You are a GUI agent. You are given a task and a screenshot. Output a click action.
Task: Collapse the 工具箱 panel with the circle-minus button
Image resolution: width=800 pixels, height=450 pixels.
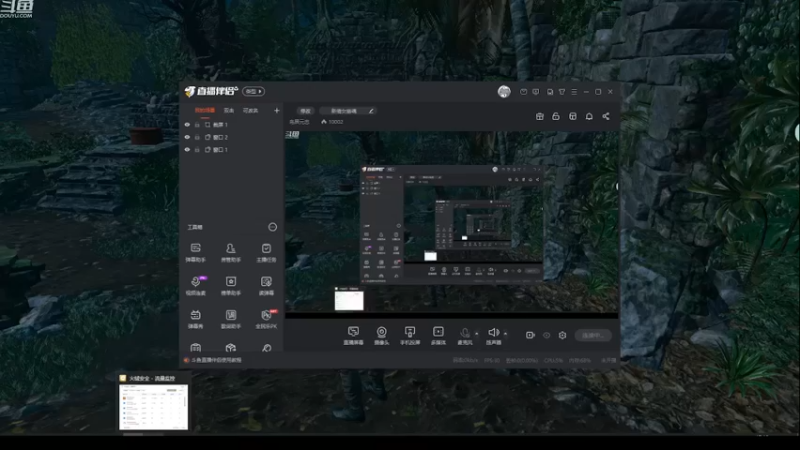coord(272,227)
